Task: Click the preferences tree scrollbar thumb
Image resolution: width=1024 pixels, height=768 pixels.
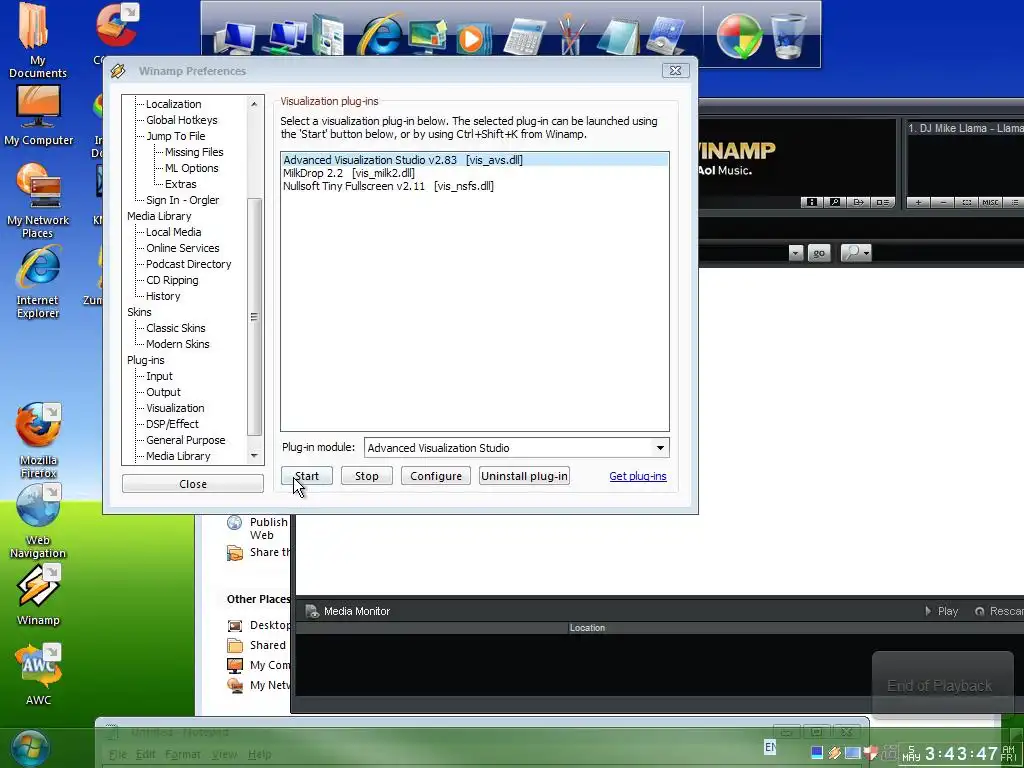Action: pyautogui.click(x=254, y=317)
